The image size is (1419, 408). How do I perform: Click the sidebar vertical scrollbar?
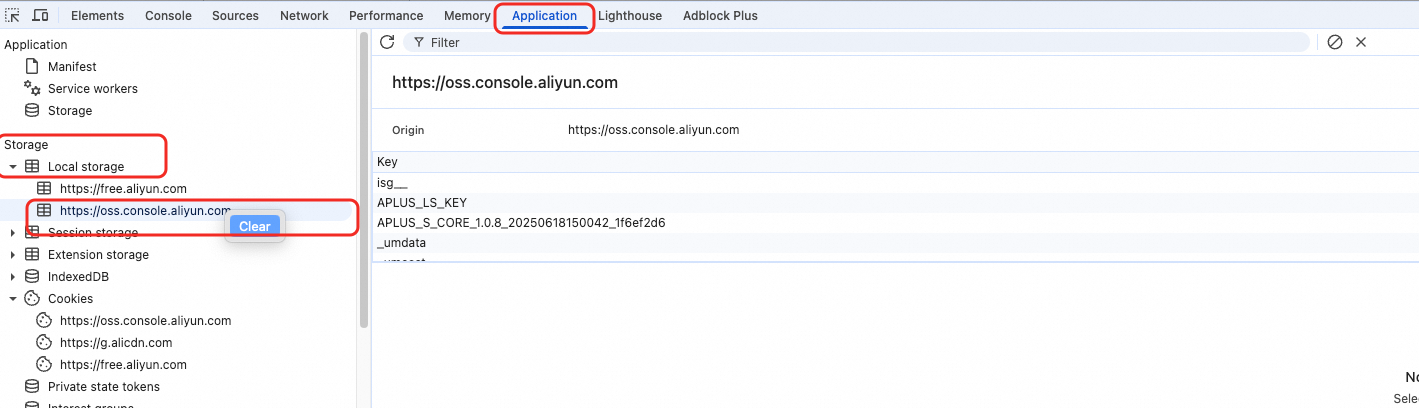(364, 180)
